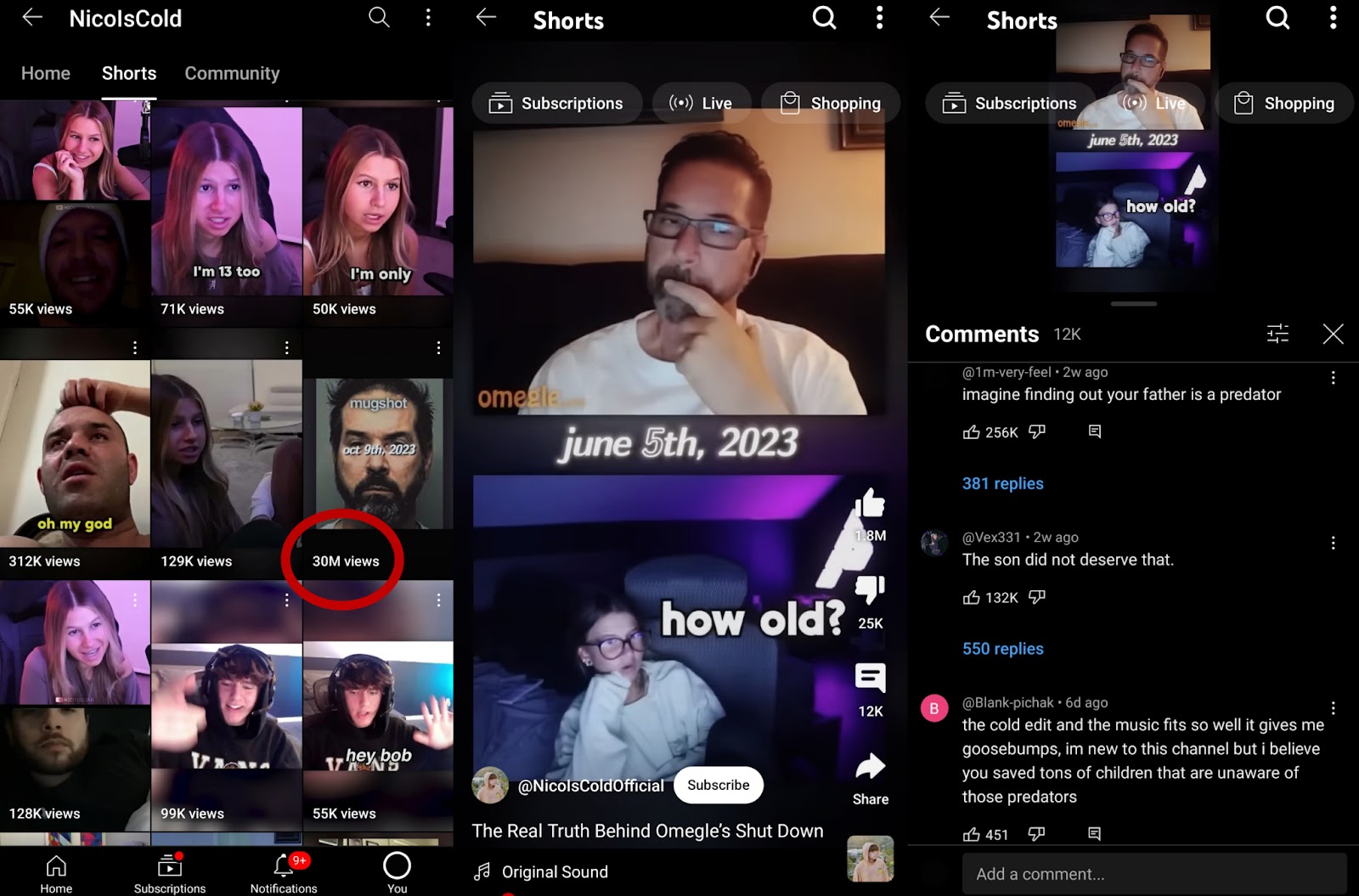Open the Community tab
This screenshot has width=1359, height=896.
[232, 73]
